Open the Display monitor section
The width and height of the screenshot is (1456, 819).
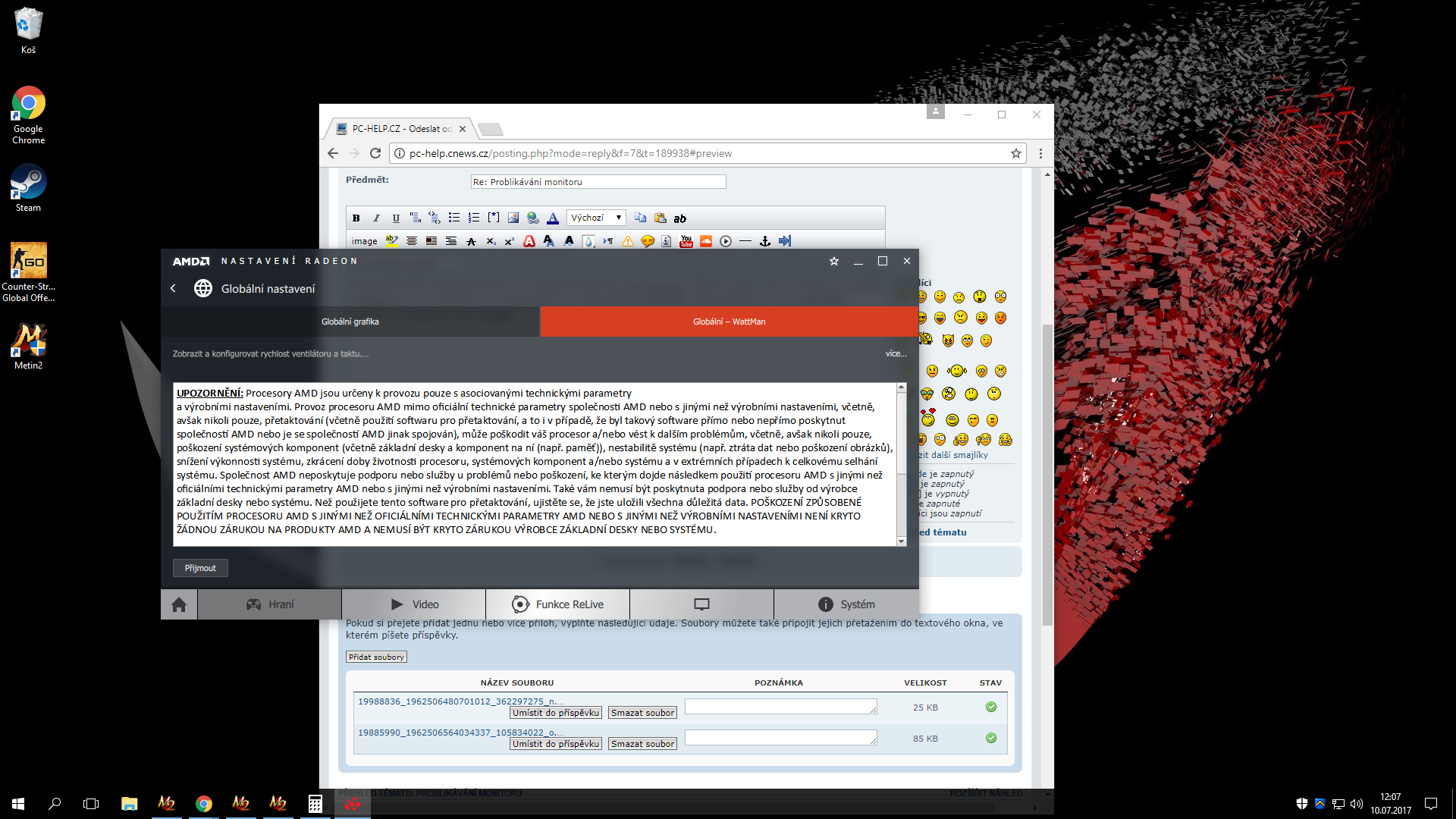pyautogui.click(x=702, y=604)
